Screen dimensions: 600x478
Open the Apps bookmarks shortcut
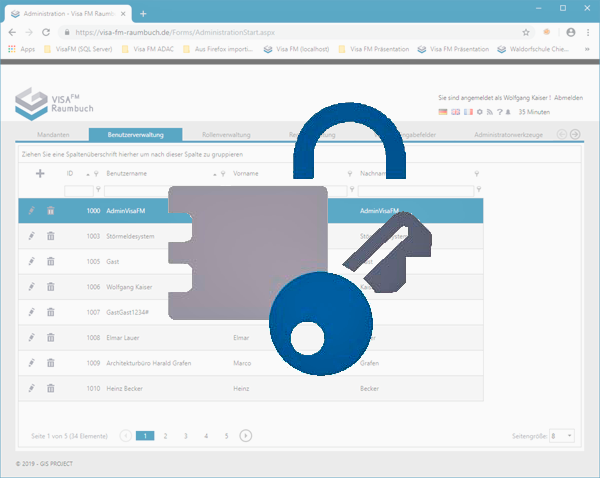point(22,49)
